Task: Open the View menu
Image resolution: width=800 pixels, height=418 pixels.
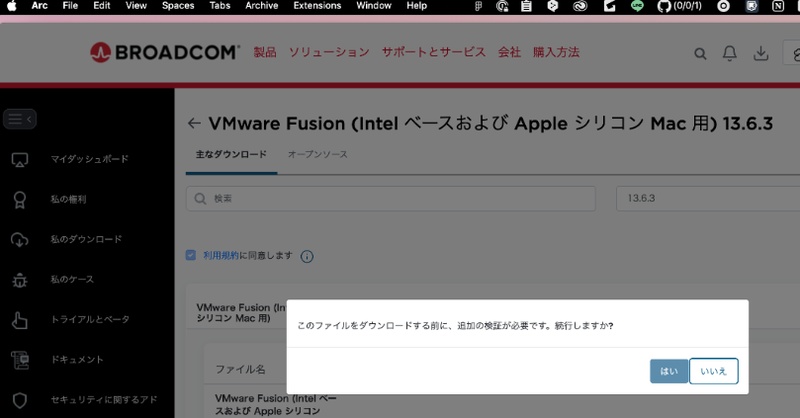Action: pyautogui.click(x=136, y=6)
